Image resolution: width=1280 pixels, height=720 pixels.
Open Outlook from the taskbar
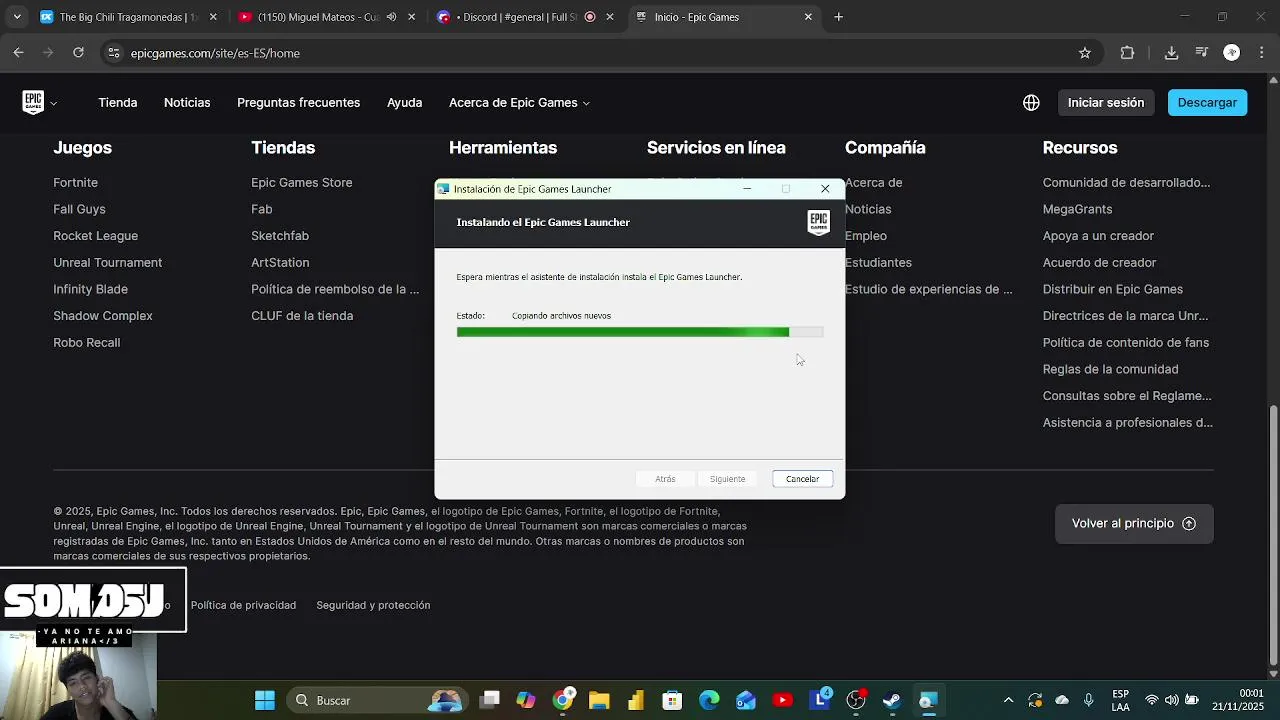coord(746,700)
